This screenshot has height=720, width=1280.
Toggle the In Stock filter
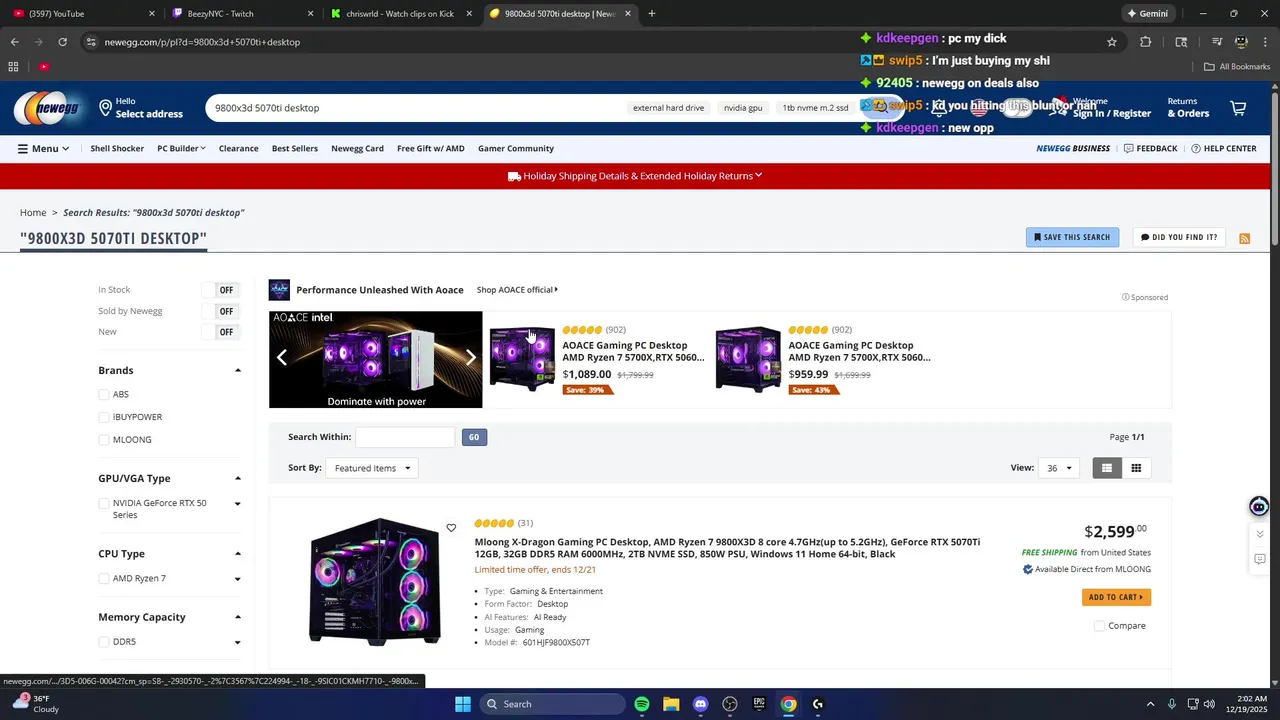pyautogui.click(x=220, y=290)
